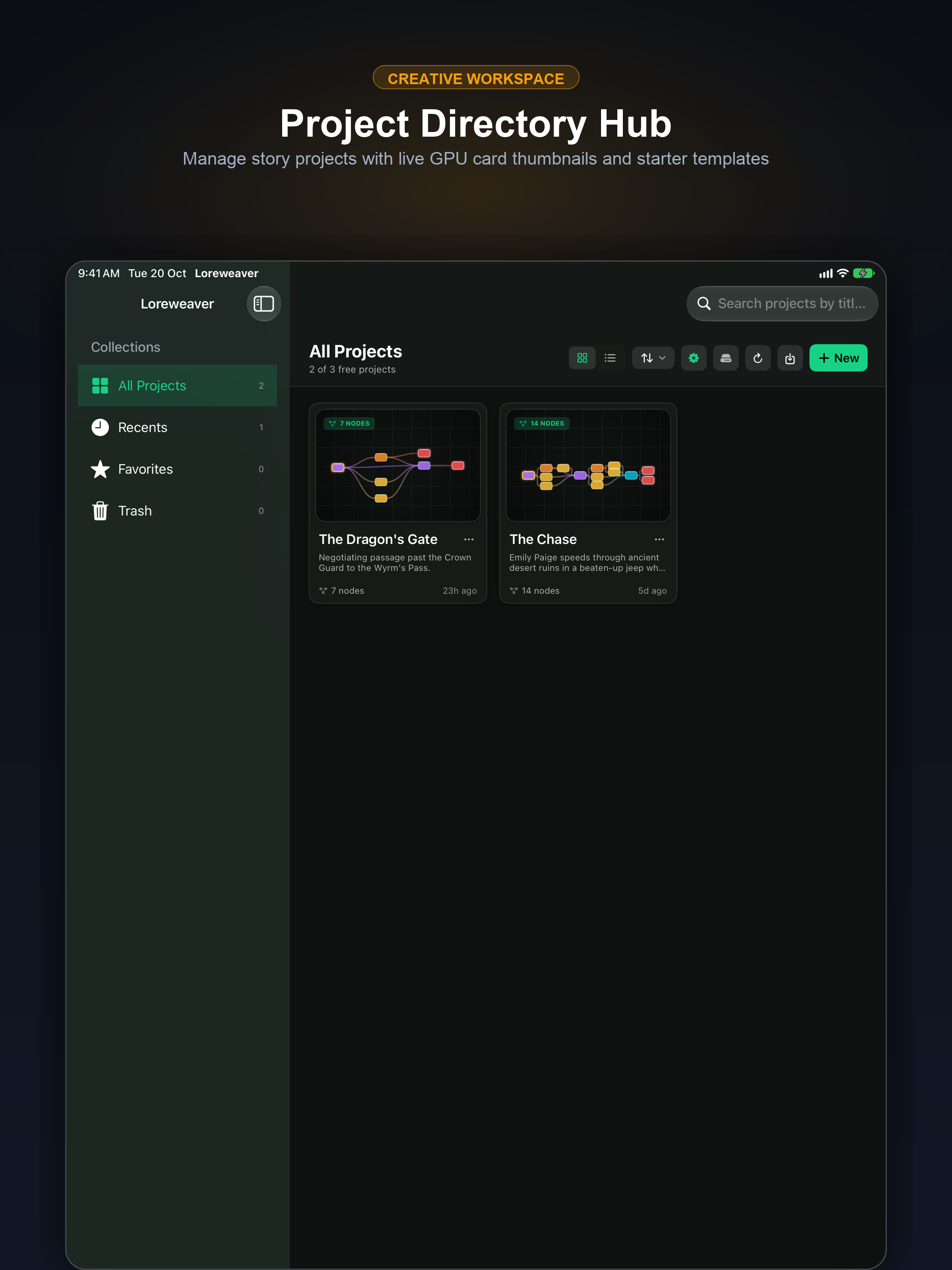Open the sort order dropdown
The image size is (952, 1270).
[653, 358]
